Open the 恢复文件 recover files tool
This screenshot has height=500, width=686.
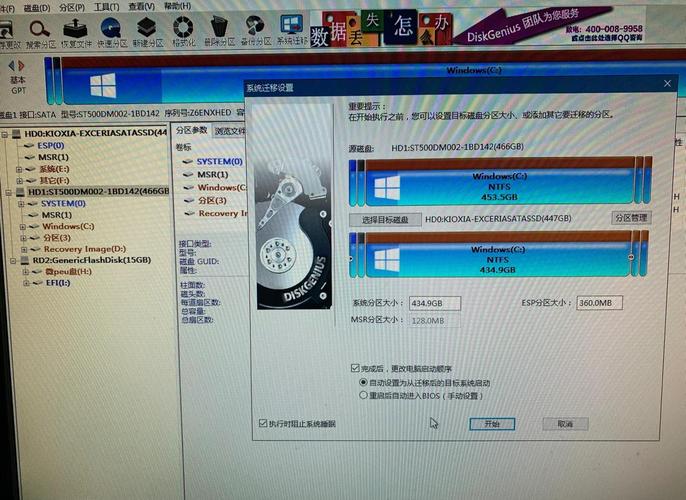[75, 33]
